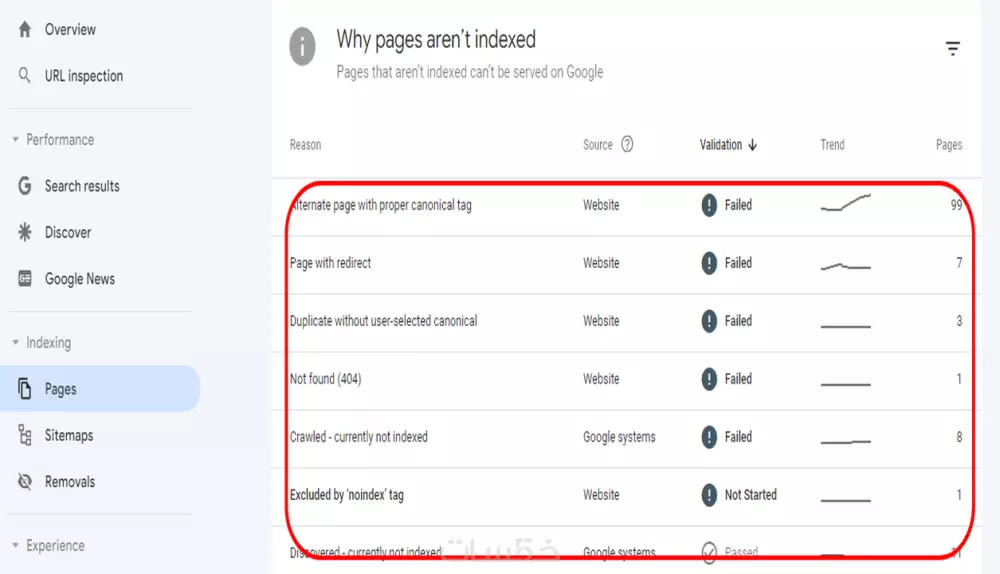
Task: Collapse the Indexing section
Action: point(16,343)
